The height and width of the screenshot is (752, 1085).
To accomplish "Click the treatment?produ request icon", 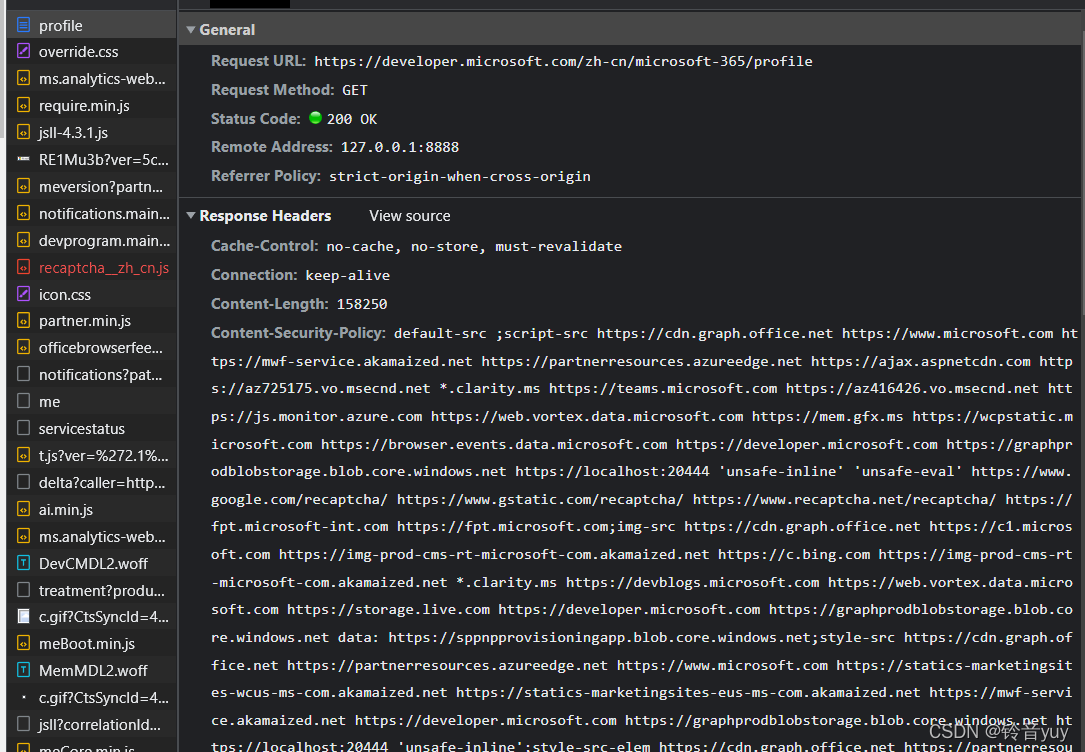I will point(24,590).
